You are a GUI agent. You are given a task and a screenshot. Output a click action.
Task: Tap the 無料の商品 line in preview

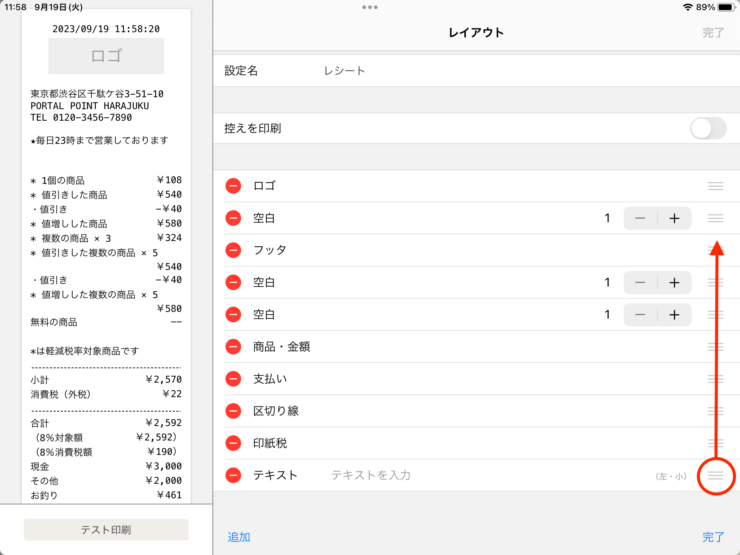click(x=106, y=322)
